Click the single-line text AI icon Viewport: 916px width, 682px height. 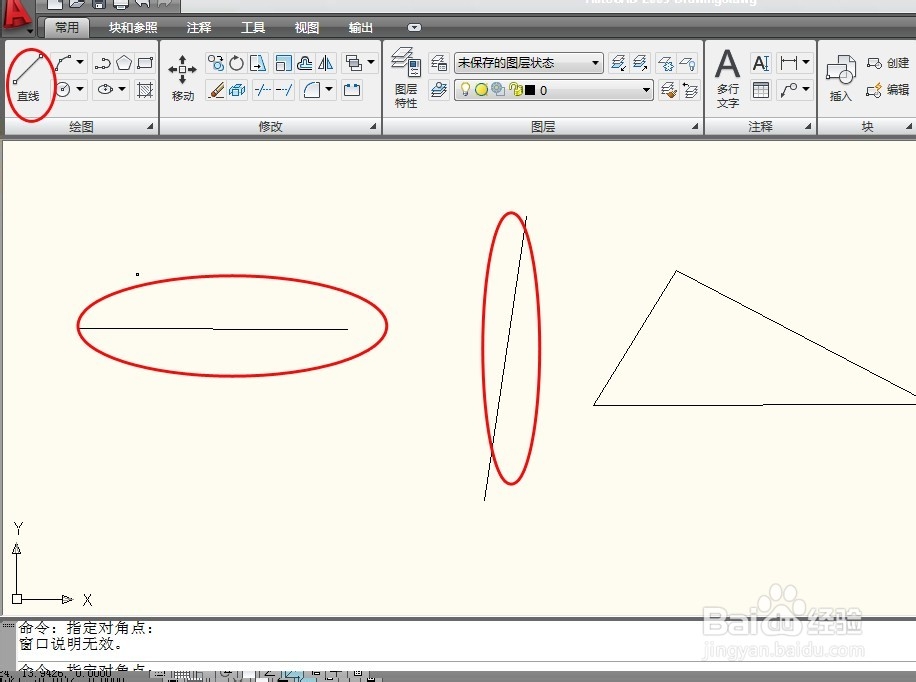tap(761, 63)
